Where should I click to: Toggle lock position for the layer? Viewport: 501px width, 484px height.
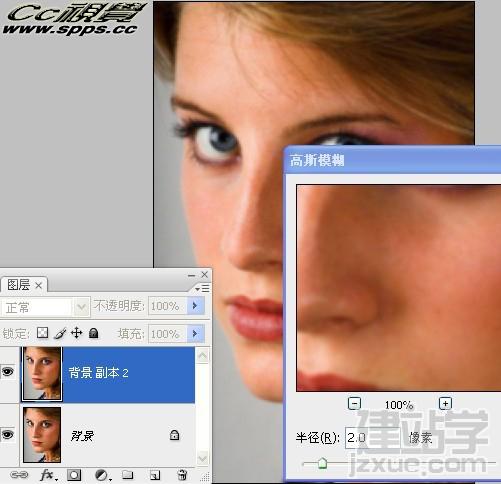tap(77, 333)
